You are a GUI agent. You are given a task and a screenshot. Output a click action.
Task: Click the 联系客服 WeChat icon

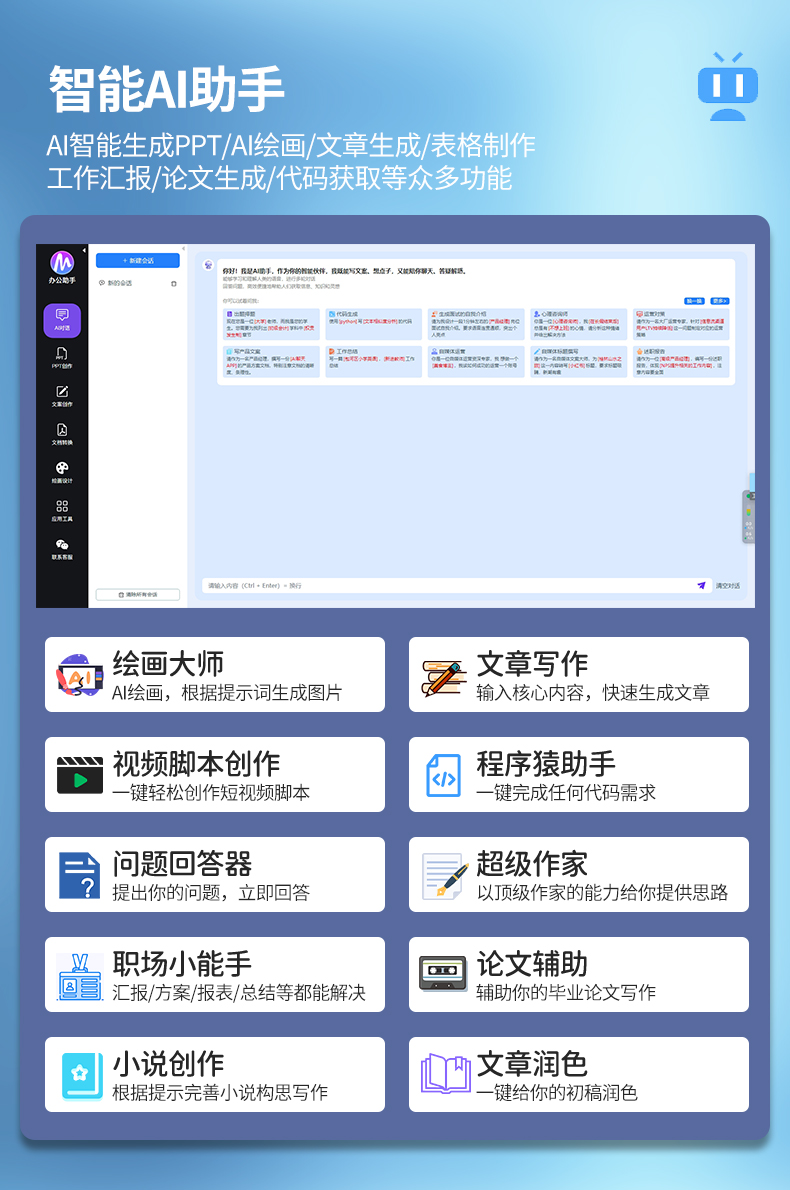click(x=62, y=547)
